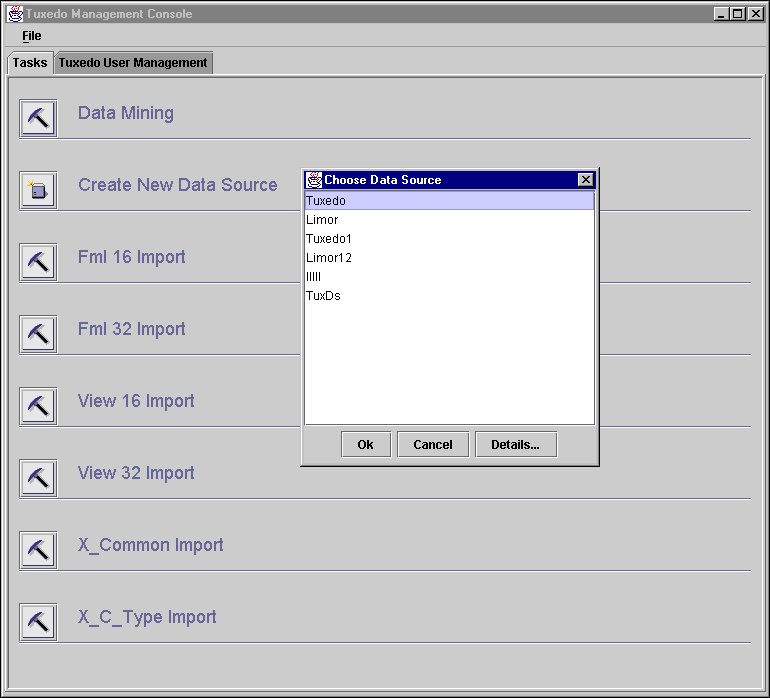Select the Tuxedo1 data source
The width and height of the screenshot is (770, 698).
coord(449,239)
